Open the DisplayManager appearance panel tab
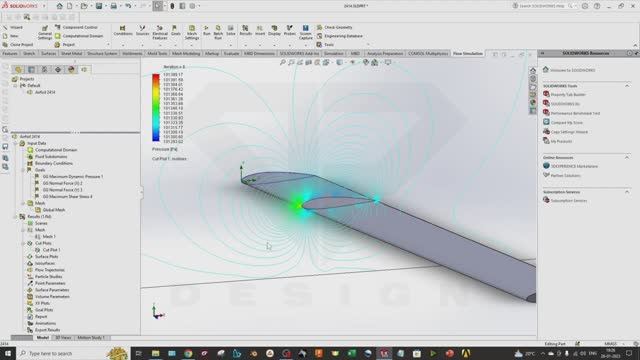The height and width of the screenshot is (360, 640). point(71,69)
